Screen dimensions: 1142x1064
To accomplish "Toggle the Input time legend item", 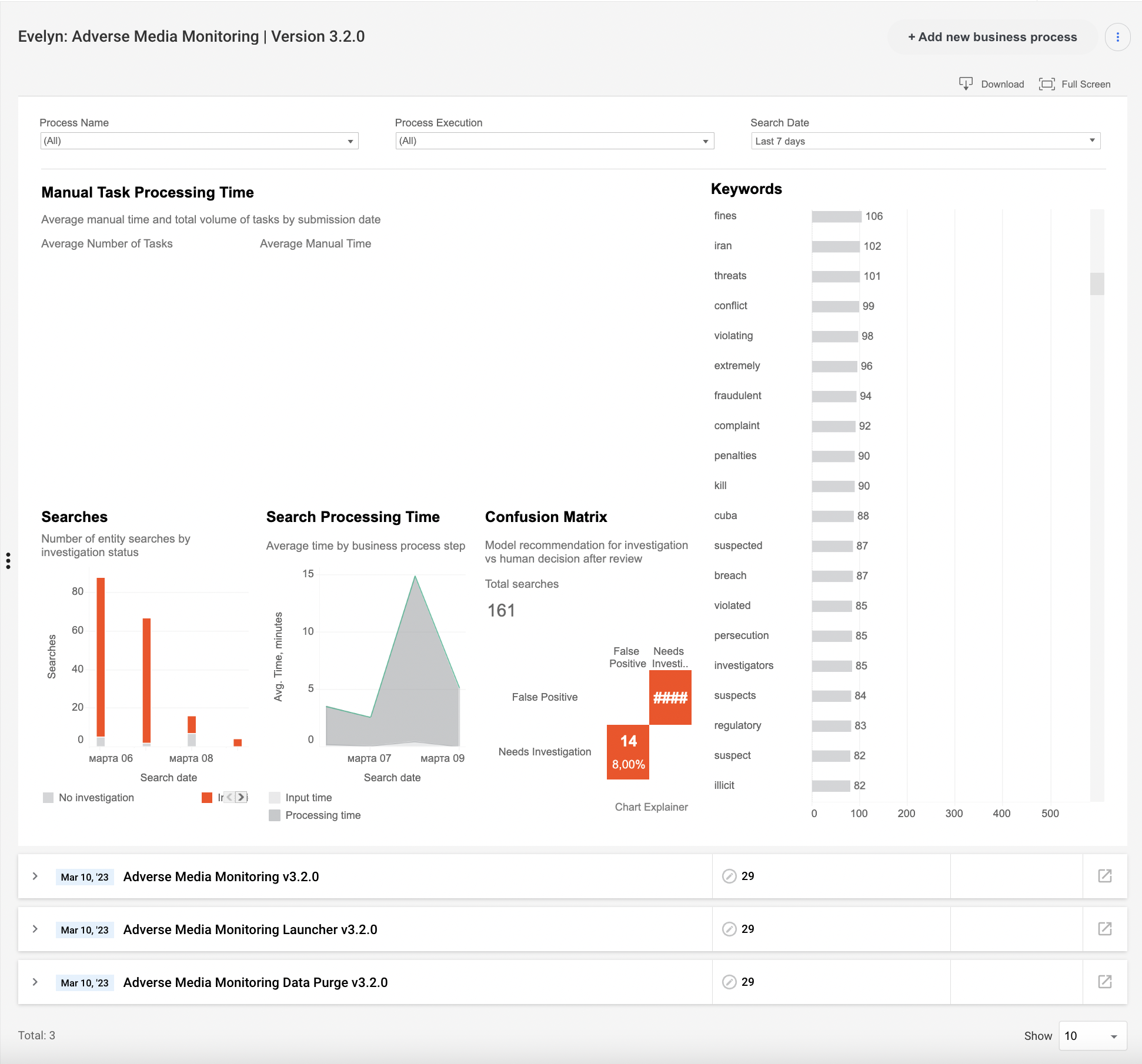I will pos(300,798).
